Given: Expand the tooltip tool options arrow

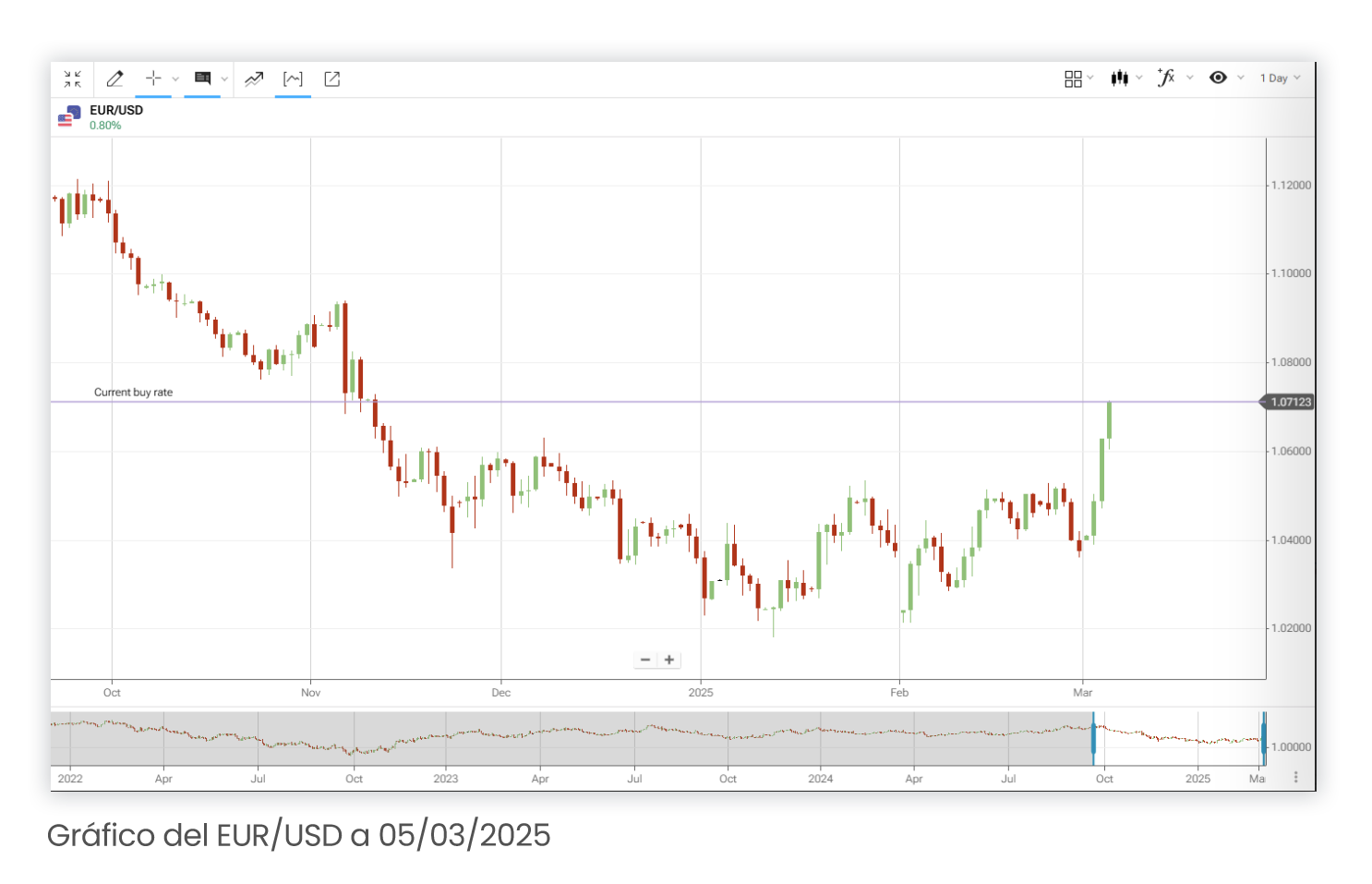Looking at the screenshot, I should 224,79.
